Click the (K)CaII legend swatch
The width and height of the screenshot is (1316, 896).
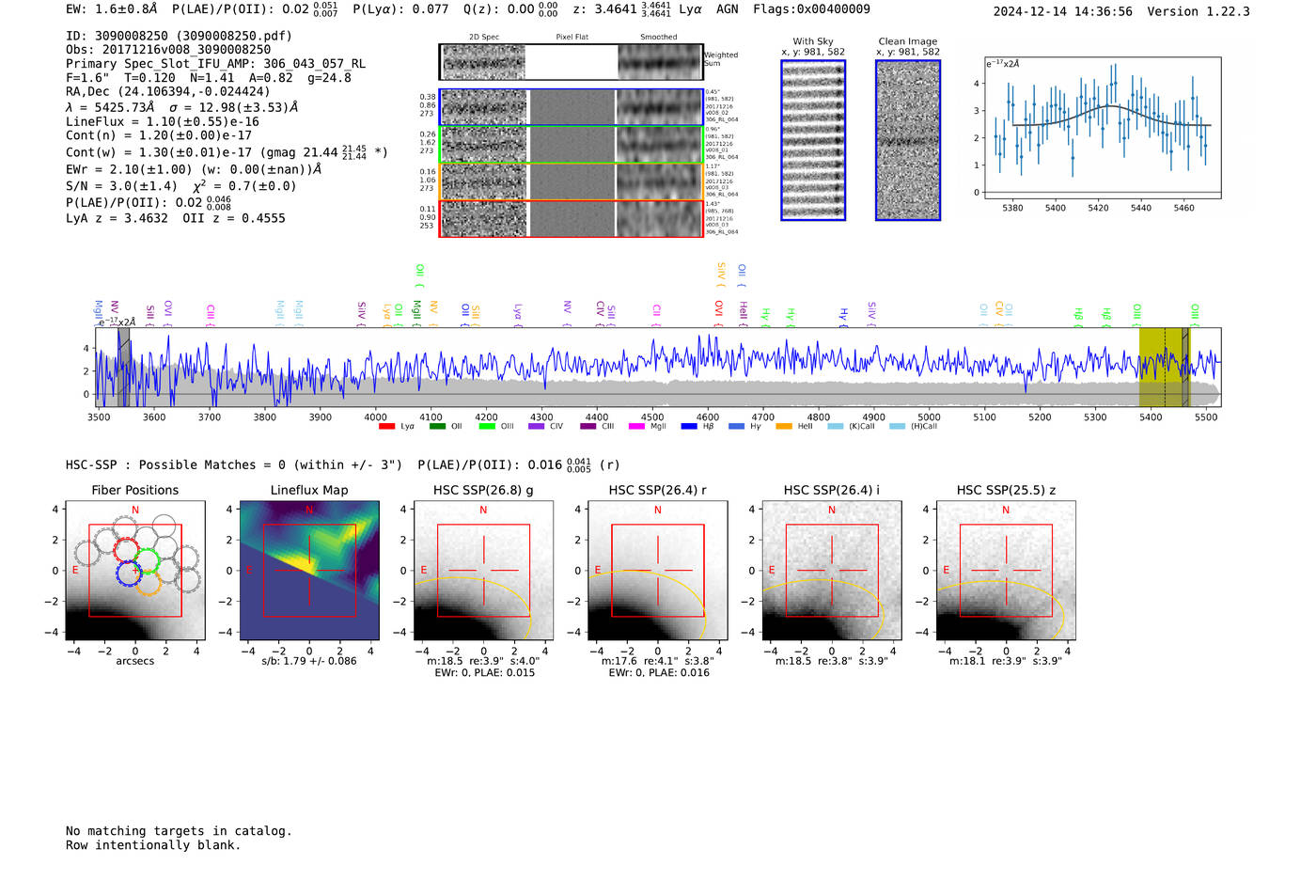pyautogui.click(x=836, y=427)
